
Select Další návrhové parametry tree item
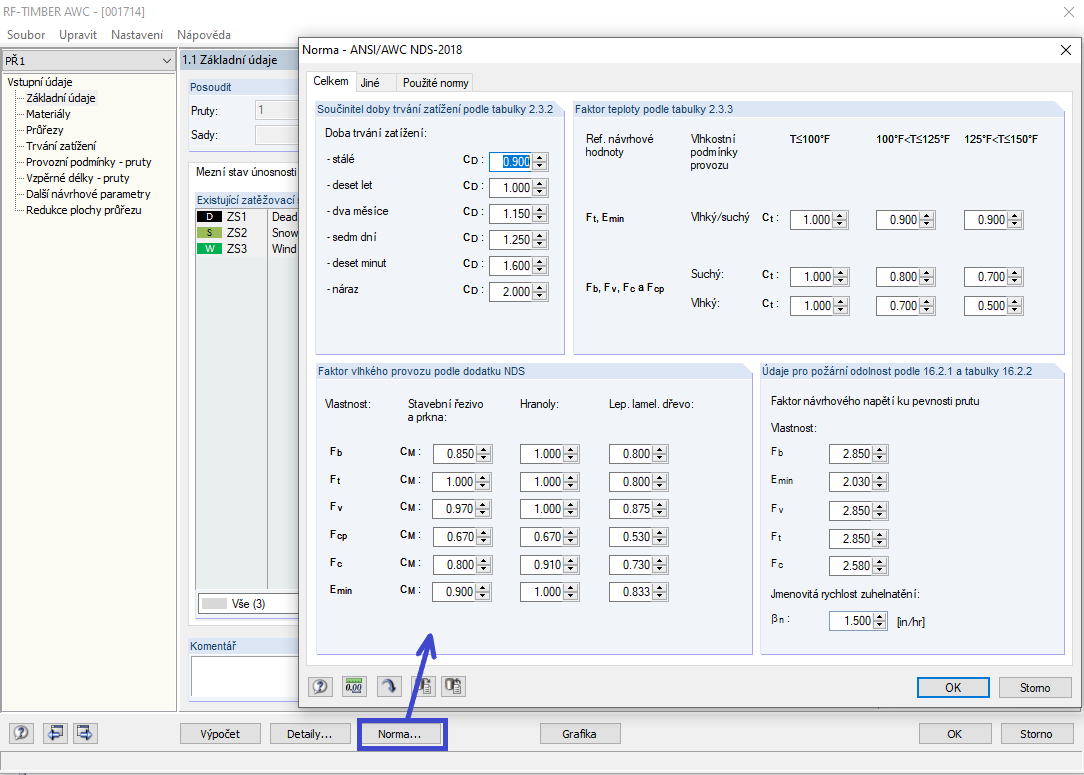(88, 194)
